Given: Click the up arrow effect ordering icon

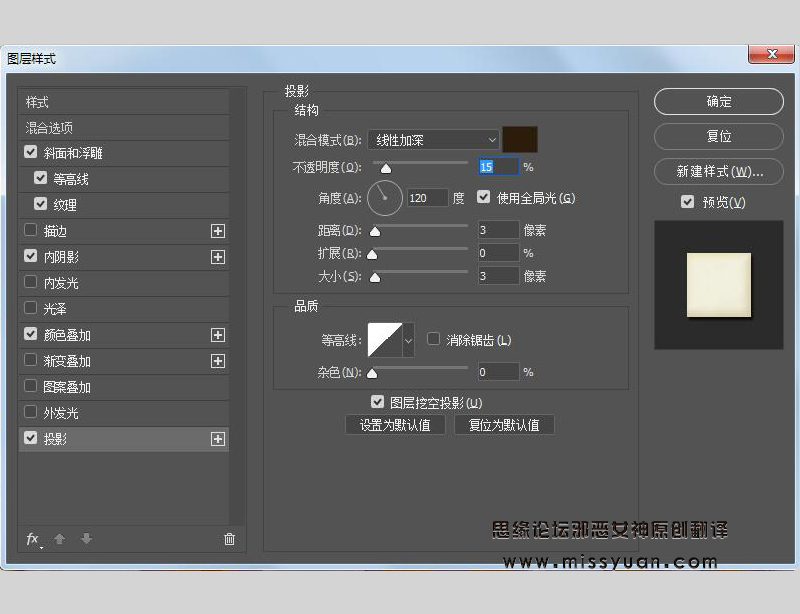Looking at the screenshot, I should (x=59, y=539).
